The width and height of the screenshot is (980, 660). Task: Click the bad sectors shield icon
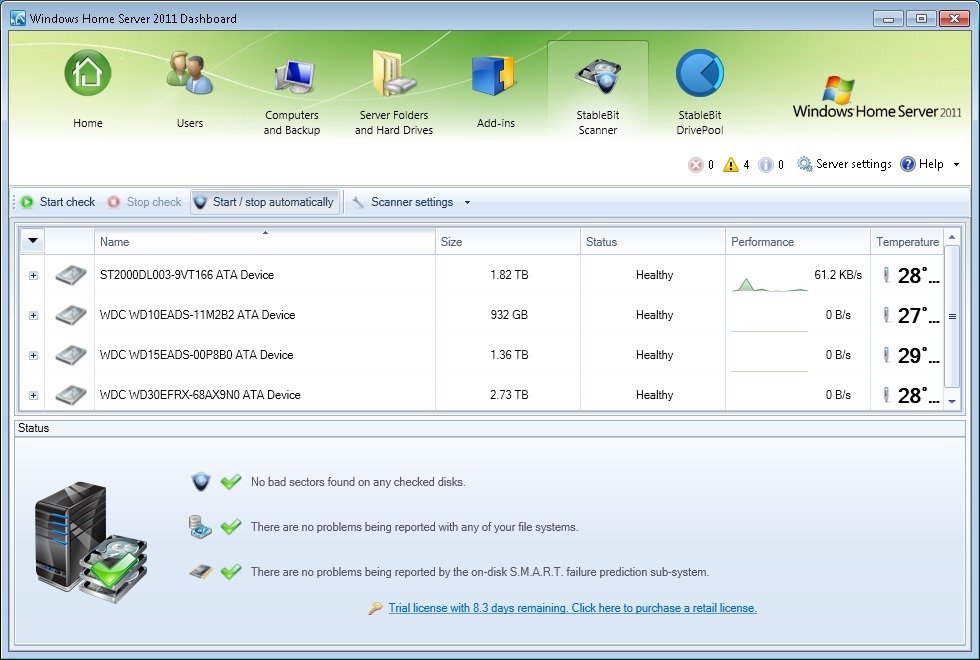click(201, 481)
